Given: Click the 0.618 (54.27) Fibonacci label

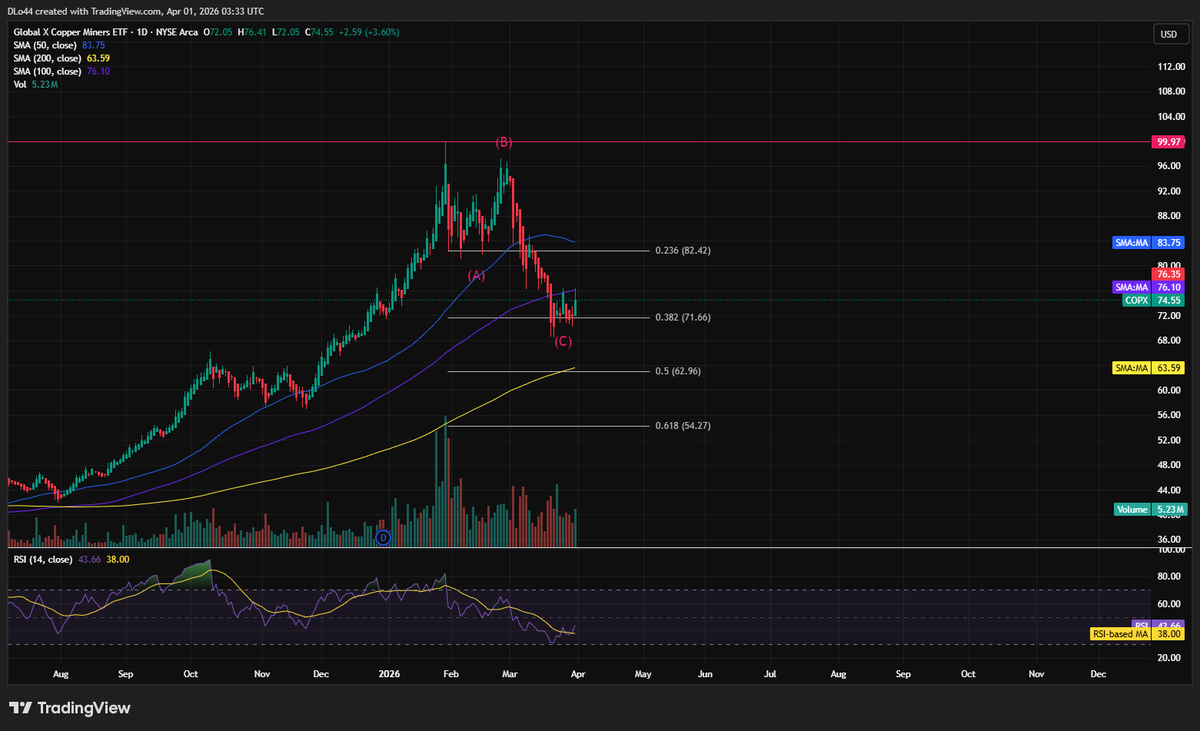Looking at the screenshot, I should click(682, 425).
